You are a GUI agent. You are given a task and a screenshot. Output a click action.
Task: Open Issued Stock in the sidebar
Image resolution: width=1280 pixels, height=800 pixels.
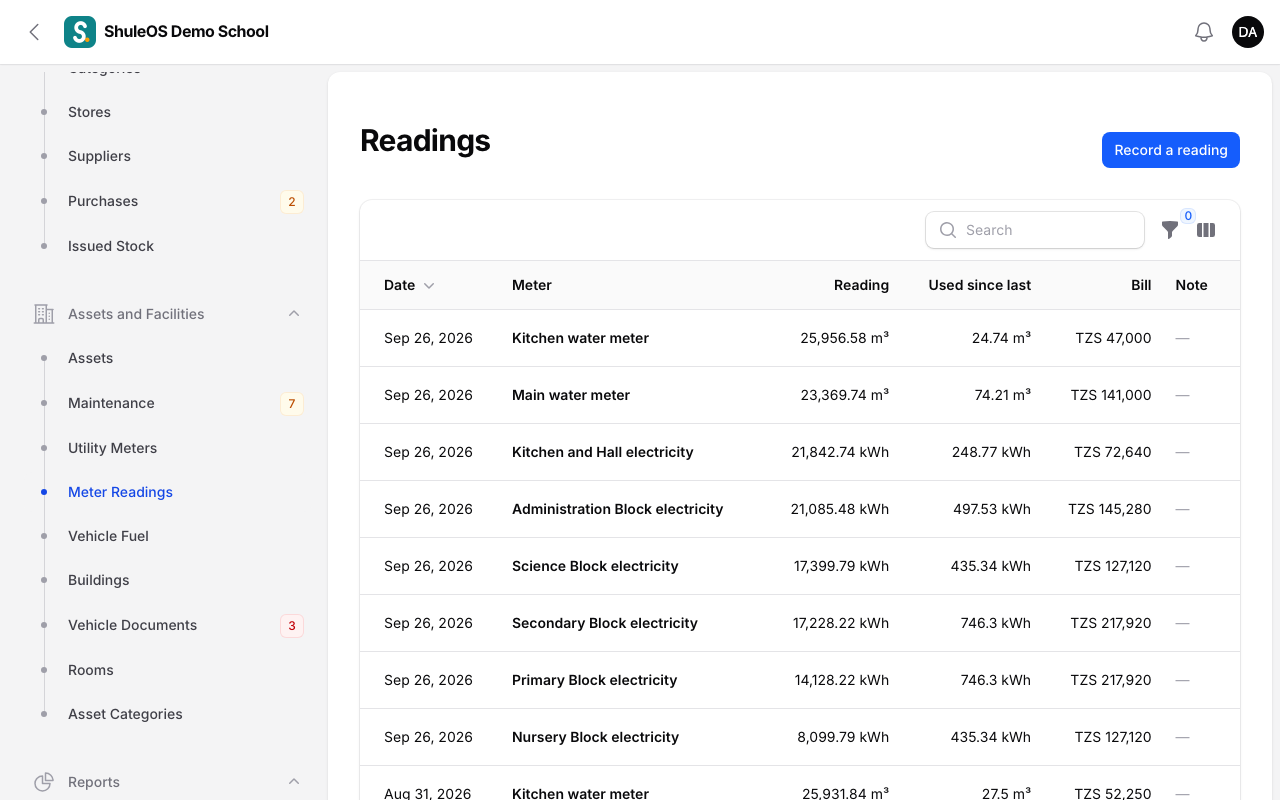click(111, 246)
